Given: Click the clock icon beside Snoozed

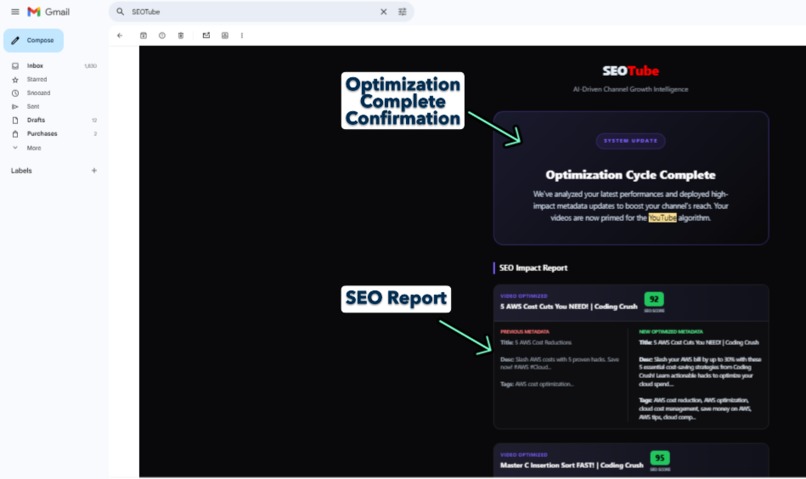Looking at the screenshot, I should pos(15,93).
